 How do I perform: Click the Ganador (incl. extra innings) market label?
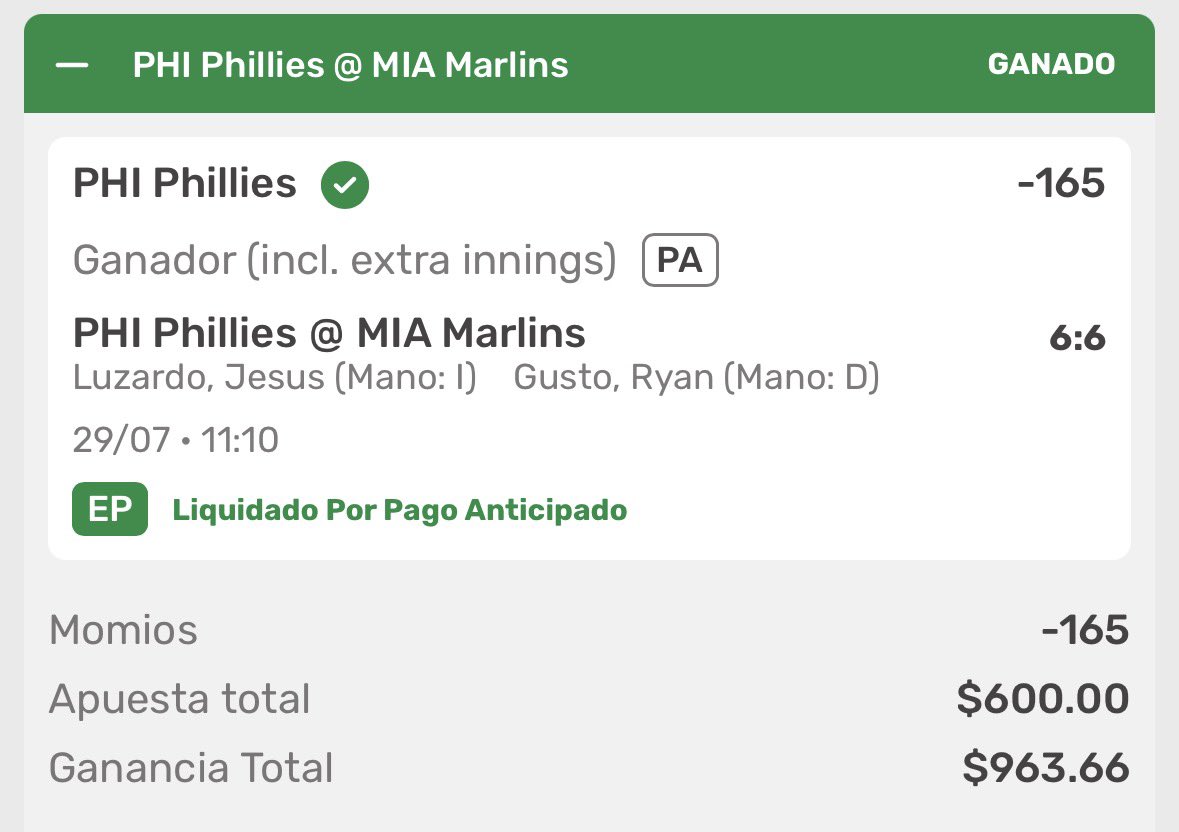point(344,261)
